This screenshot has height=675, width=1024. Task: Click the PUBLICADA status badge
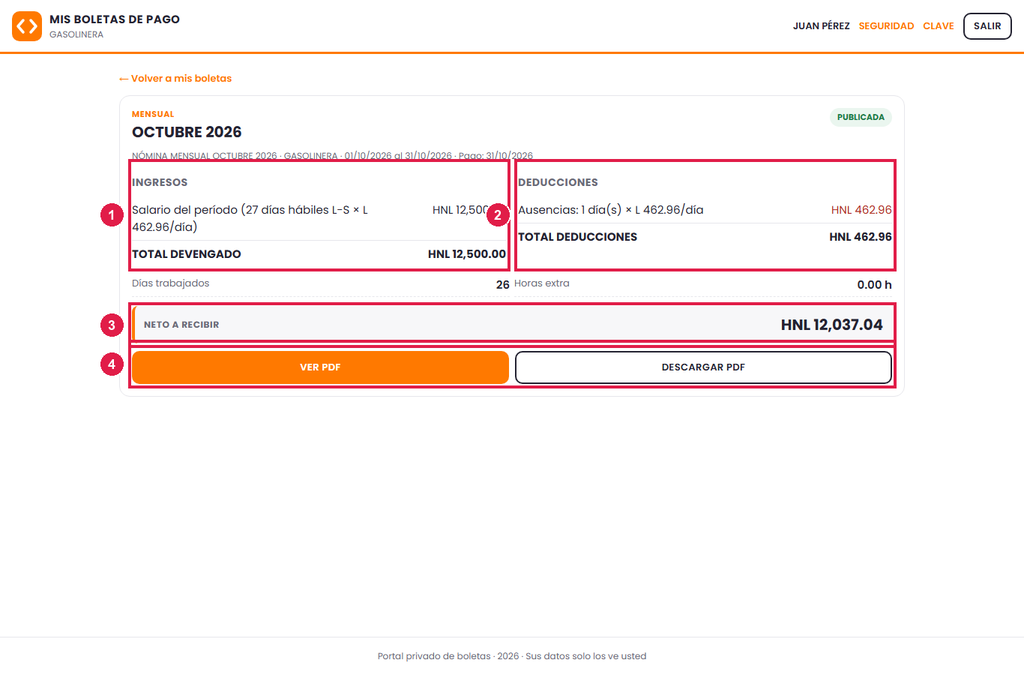pyautogui.click(x=860, y=118)
